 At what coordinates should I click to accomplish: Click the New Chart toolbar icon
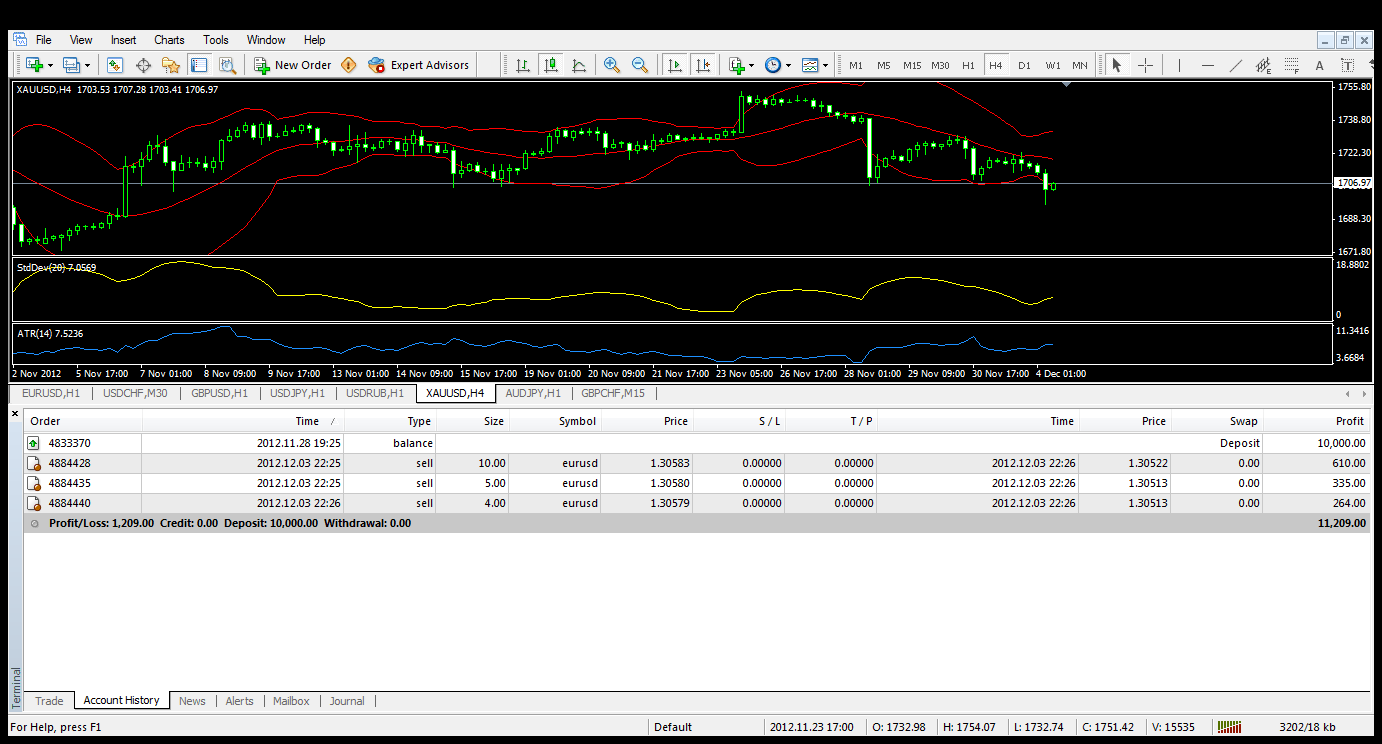click(35, 65)
